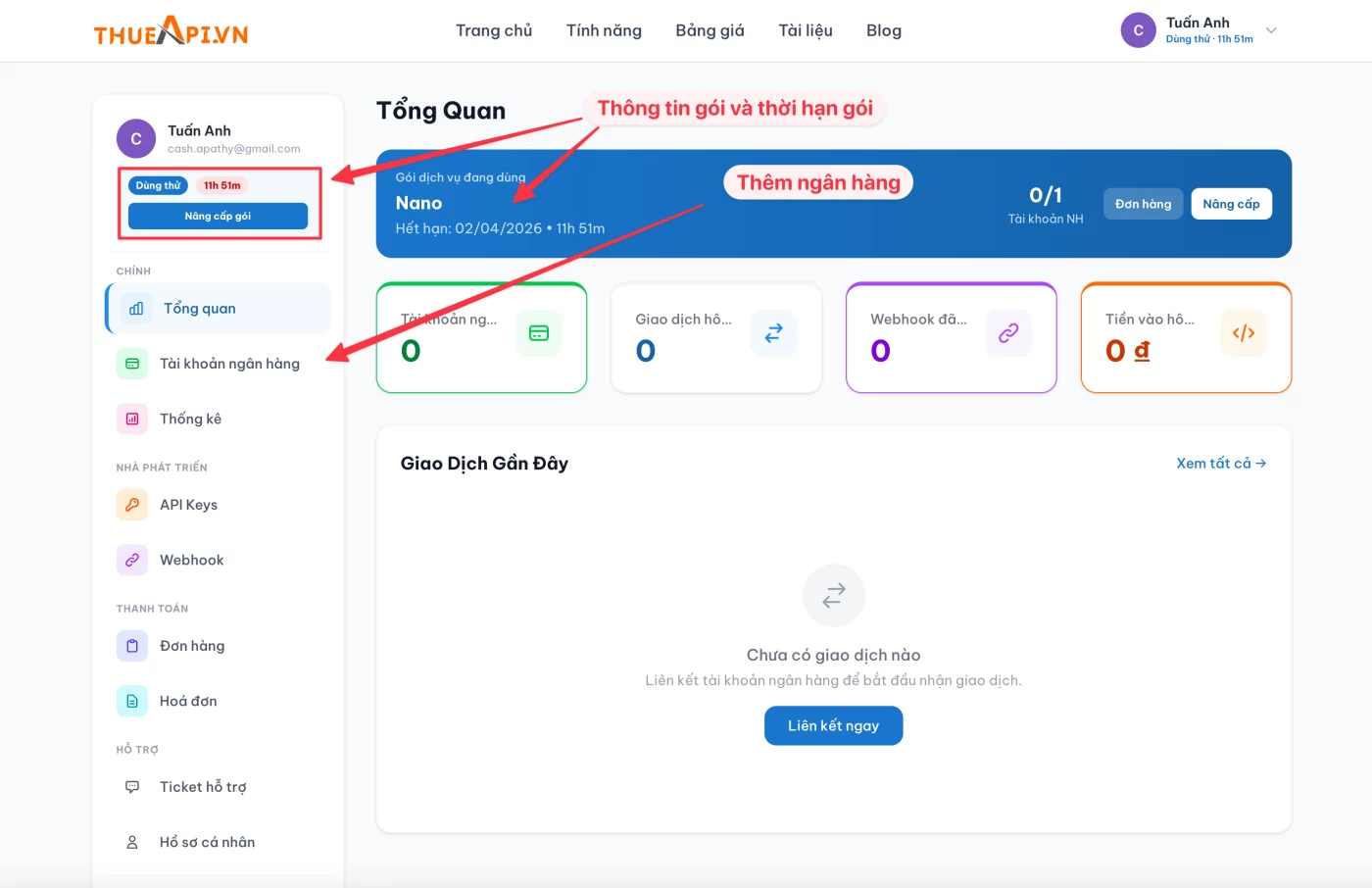Click the code icon on Tiền vào card

[x=1244, y=333]
